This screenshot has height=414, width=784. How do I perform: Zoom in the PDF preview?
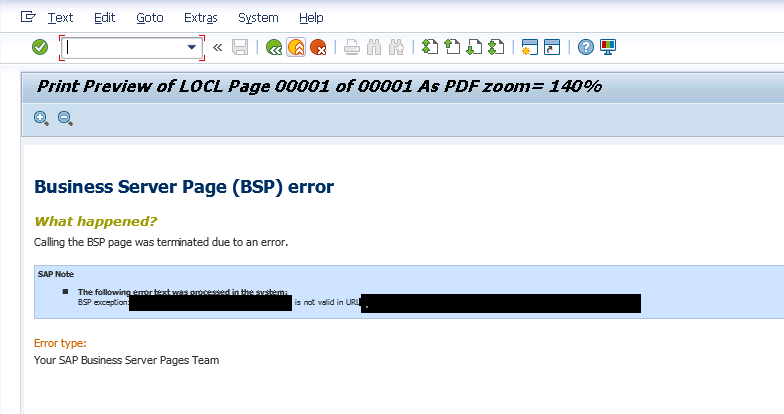(41, 118)
